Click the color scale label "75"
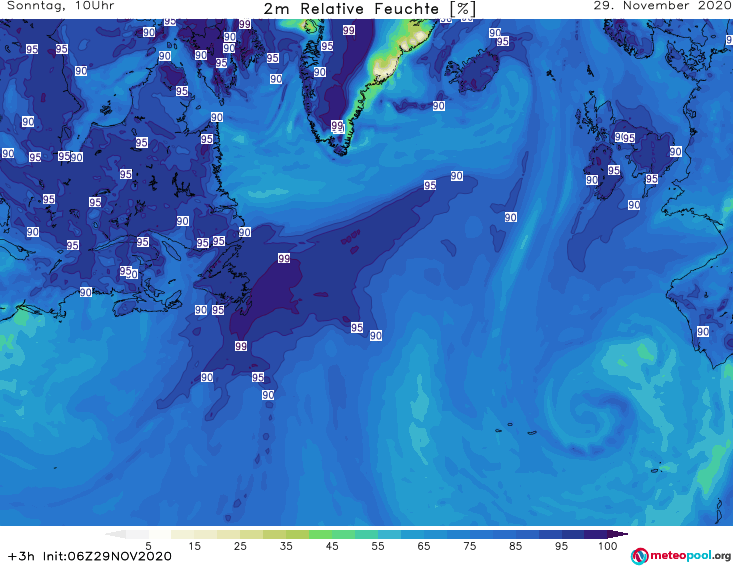Image resolution: width=733 pixels, height=566 pixels. 469,546
